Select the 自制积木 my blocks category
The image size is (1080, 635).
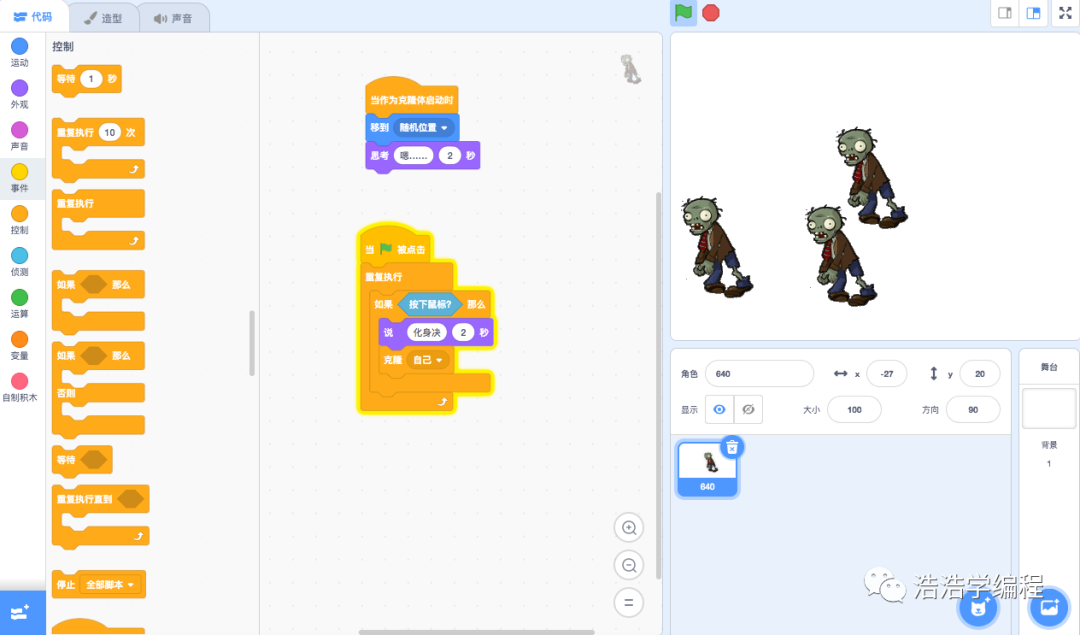[x=20, y=387]
